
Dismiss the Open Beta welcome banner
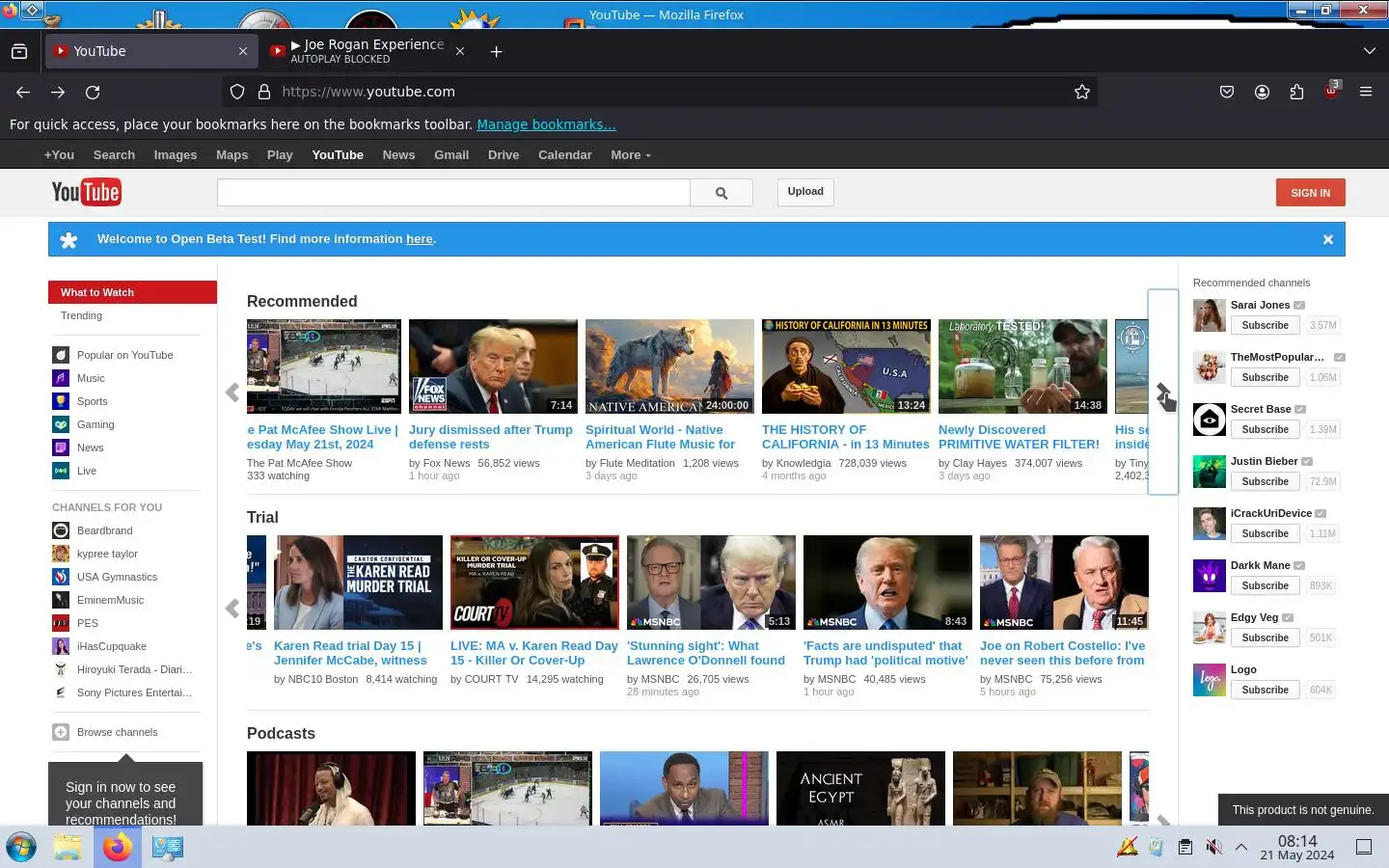(x=1328, y=239)
